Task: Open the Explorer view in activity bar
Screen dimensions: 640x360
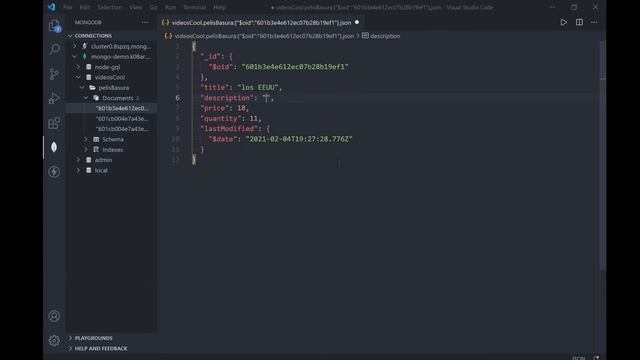Action: coord(55,26)
